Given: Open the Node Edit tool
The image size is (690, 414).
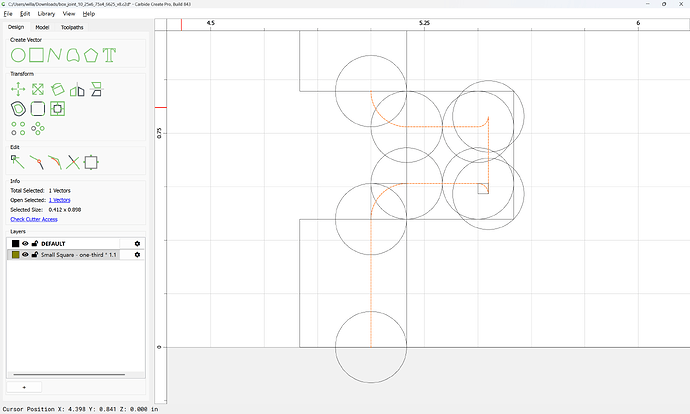Looking at the screenshot, I should point(18,162).
